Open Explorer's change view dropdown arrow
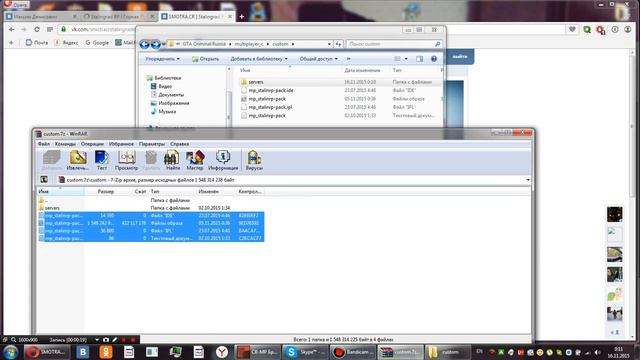Image resolution: width=640 pixels, height=360 pixels. coord(406,59)
